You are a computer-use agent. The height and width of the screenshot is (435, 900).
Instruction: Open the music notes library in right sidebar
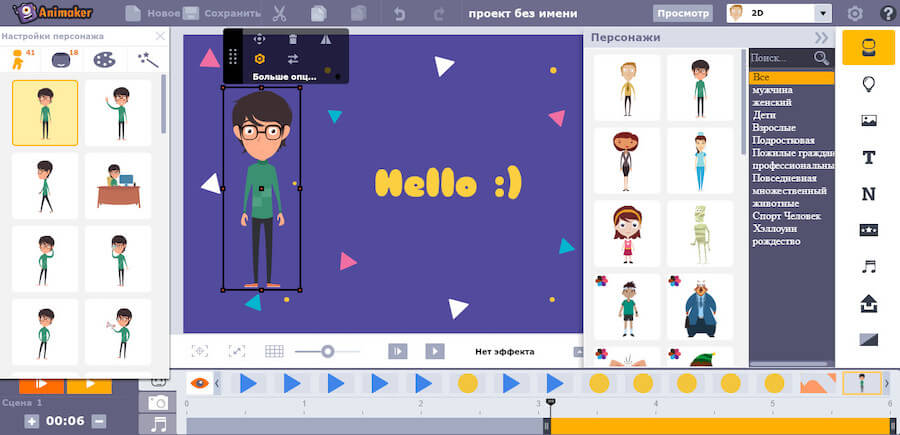(x=868, y=266)
